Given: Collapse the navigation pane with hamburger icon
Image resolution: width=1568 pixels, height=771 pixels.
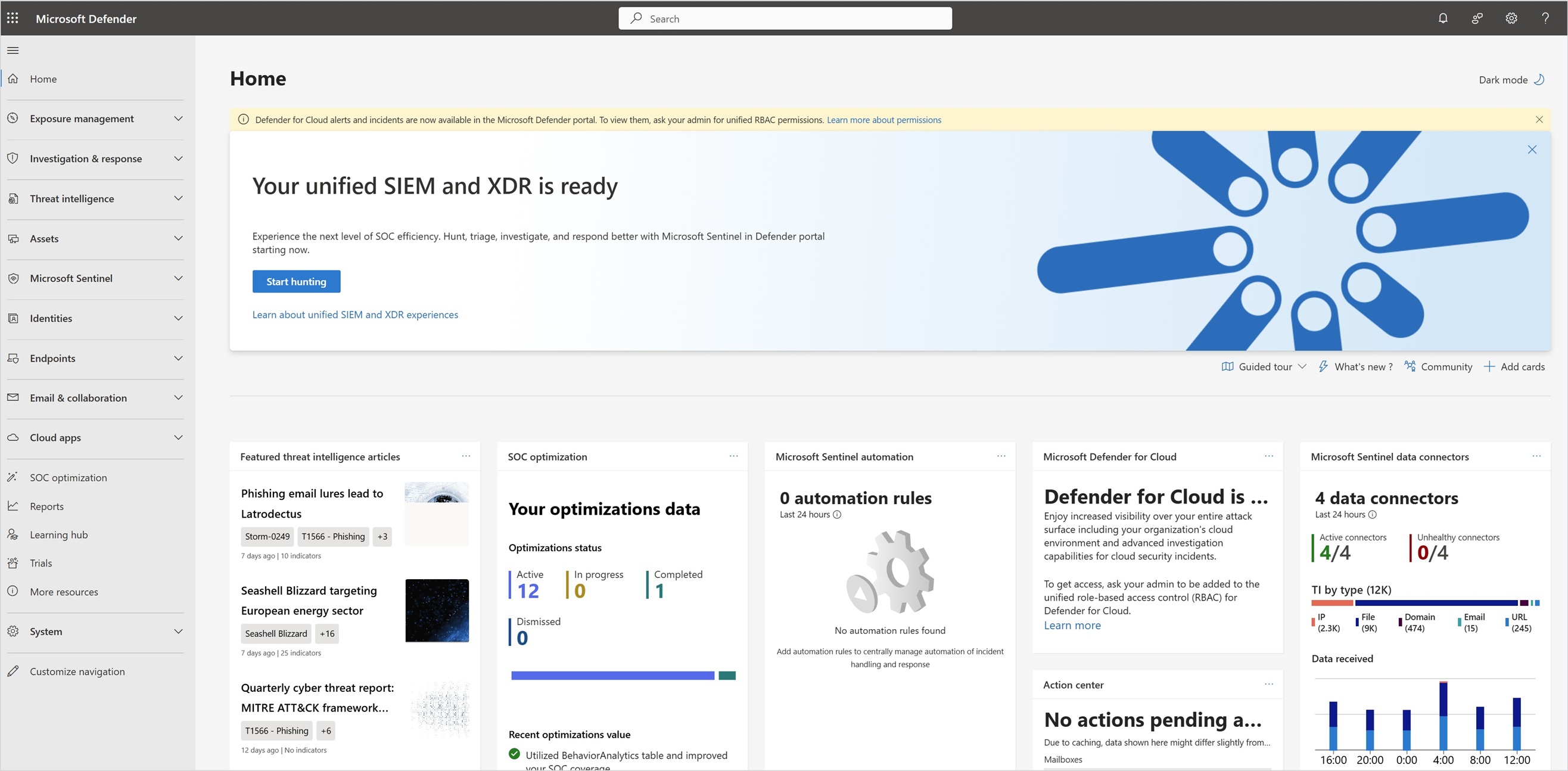Looking at the screenshot, I should (12, 50).
